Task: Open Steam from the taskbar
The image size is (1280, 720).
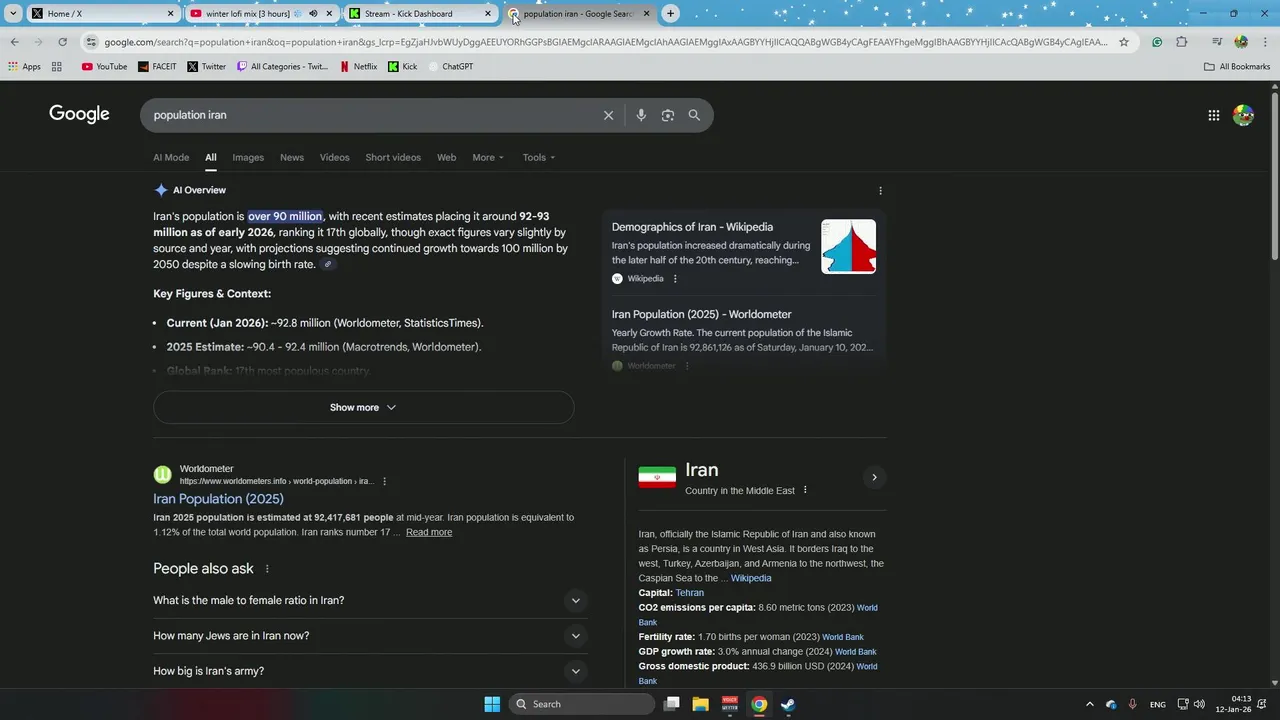Action: tap(788, 704)
